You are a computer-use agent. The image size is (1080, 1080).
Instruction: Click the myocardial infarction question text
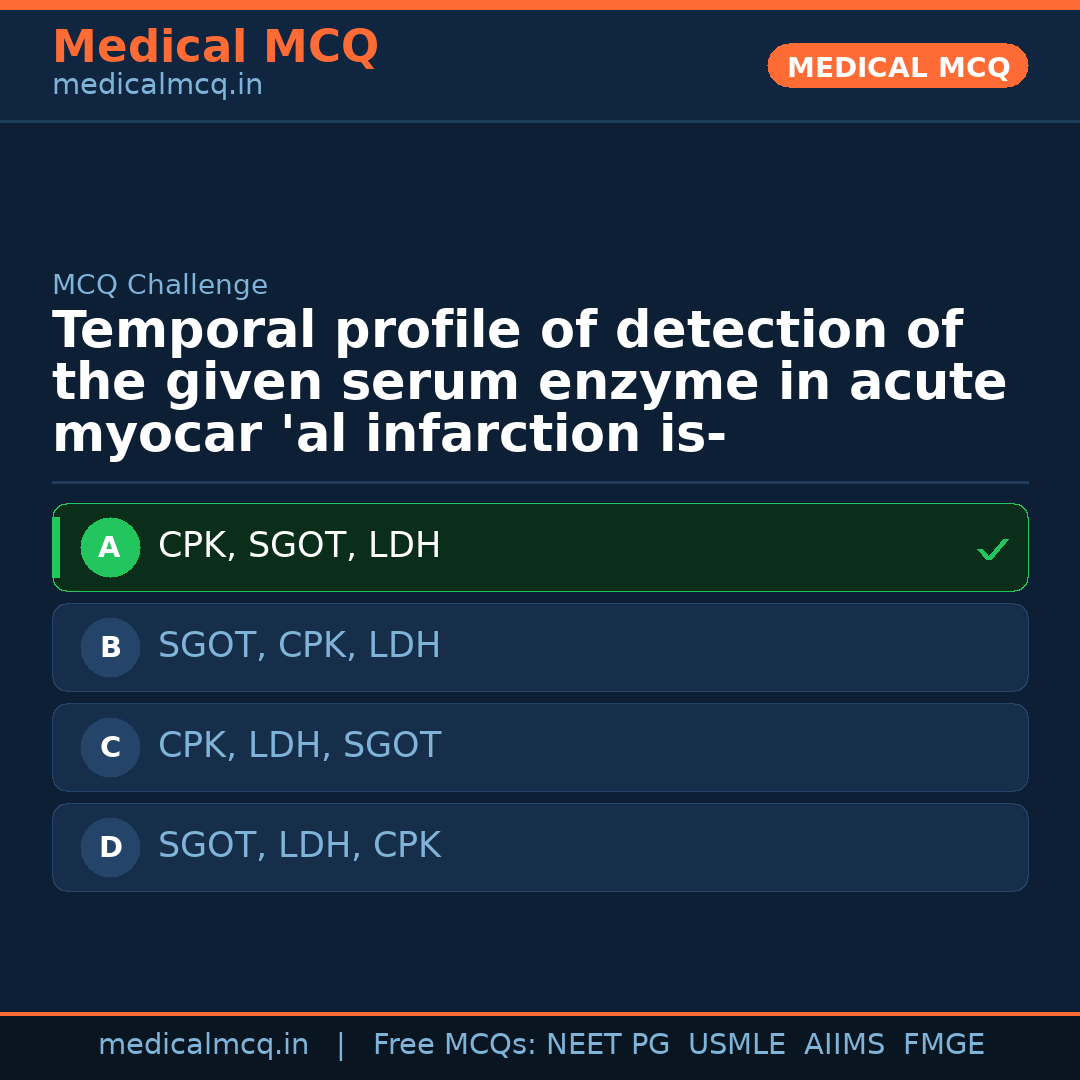pos(528,383)
